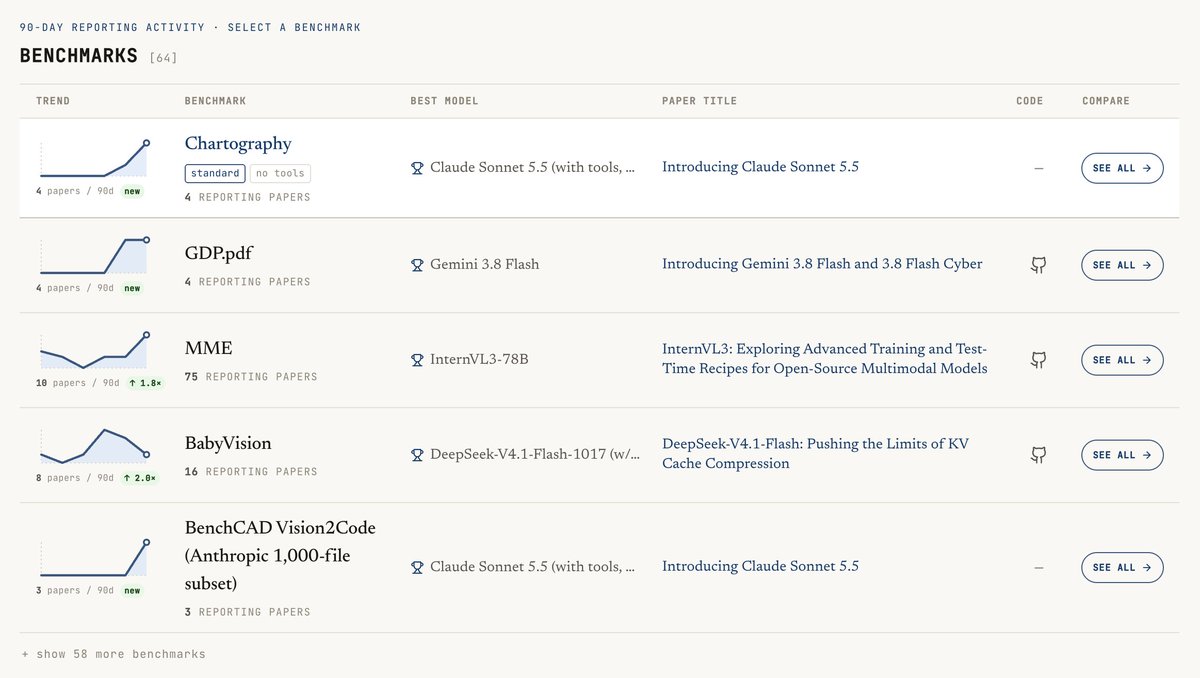Click the TREND column header

53,101
